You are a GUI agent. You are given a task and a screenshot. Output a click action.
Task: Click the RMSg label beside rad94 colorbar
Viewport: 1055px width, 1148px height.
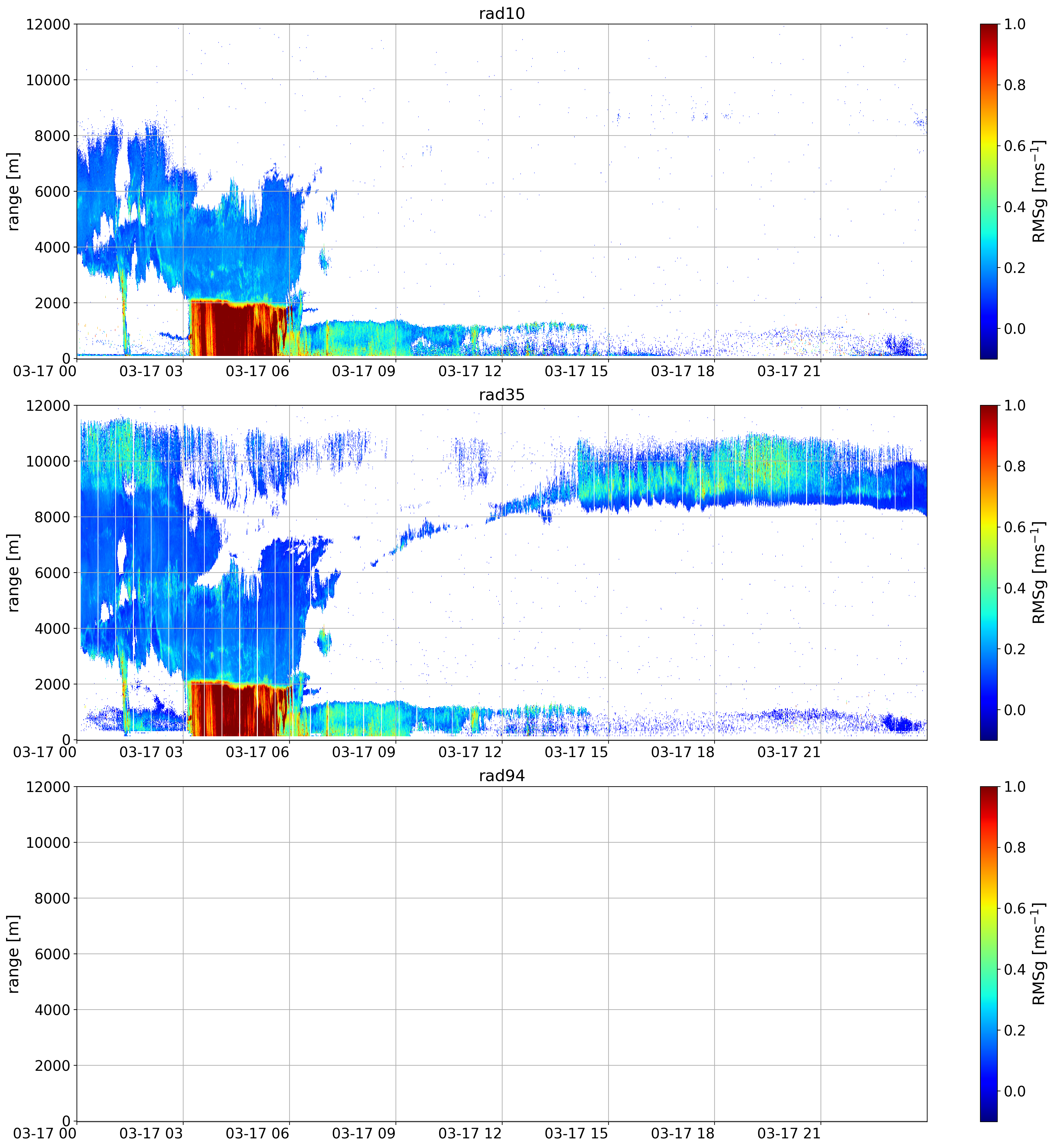point(1039,954)
